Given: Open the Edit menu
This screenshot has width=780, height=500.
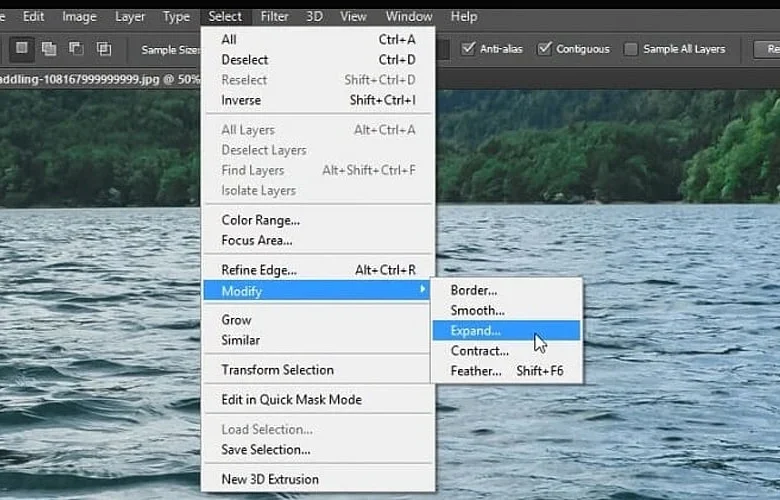Looking at the screenshot, I should [x=33, y=16].
